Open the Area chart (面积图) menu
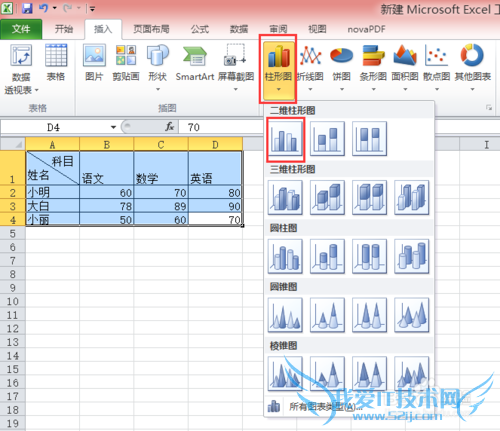This screenshot has height=431, width=500. tap(405, 67)
